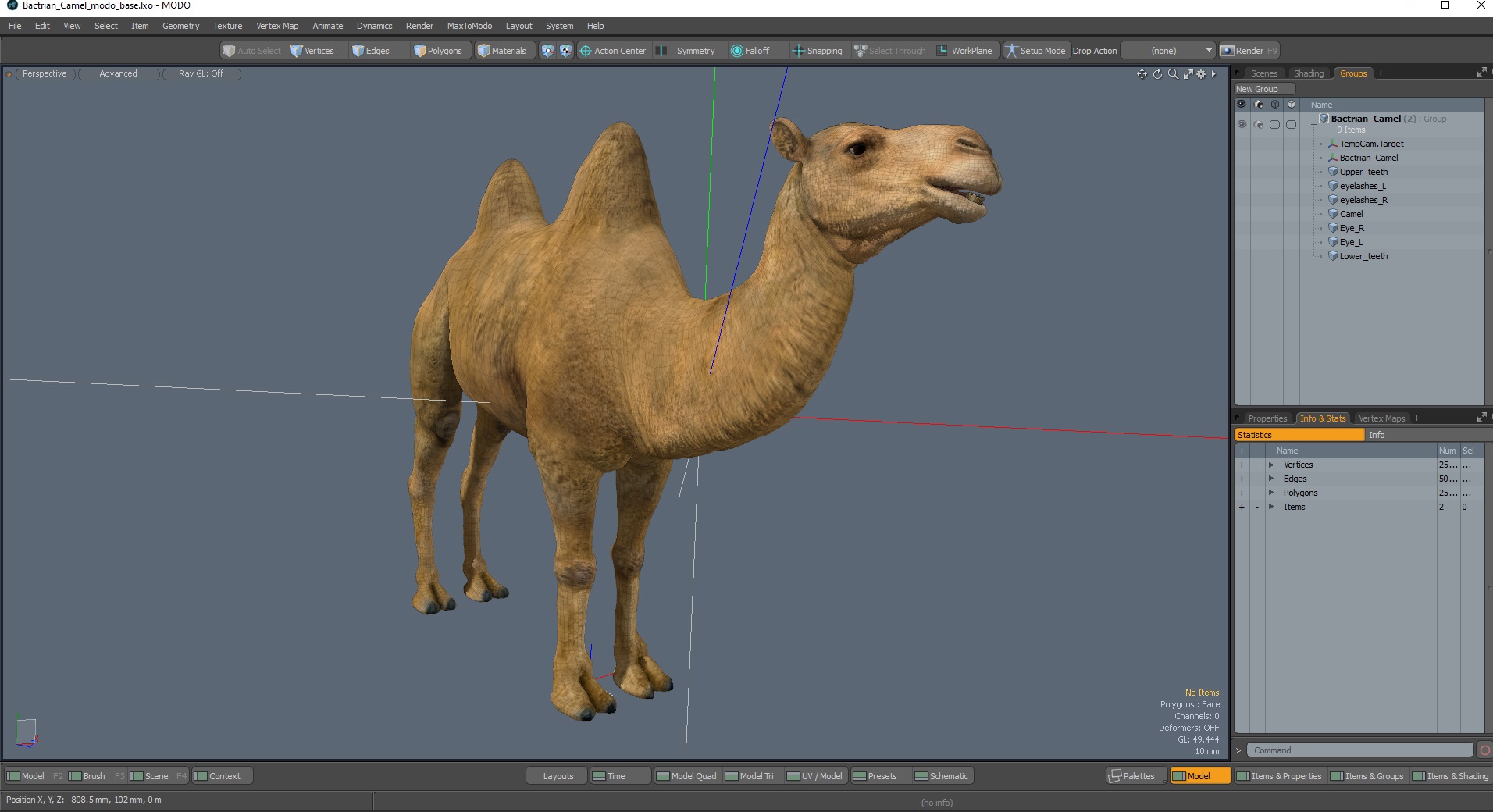1493x812 pixels.
Task: Select the eyelashes_R item in tree
Action: (x=1363, y=200)
